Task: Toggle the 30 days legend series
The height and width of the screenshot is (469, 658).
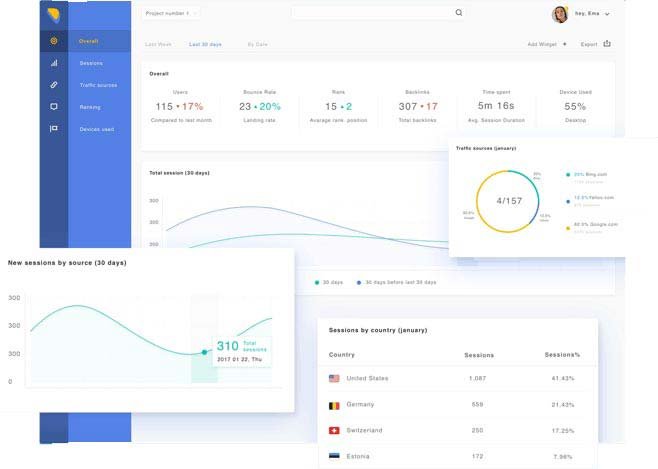Action: tap(317, 282)
